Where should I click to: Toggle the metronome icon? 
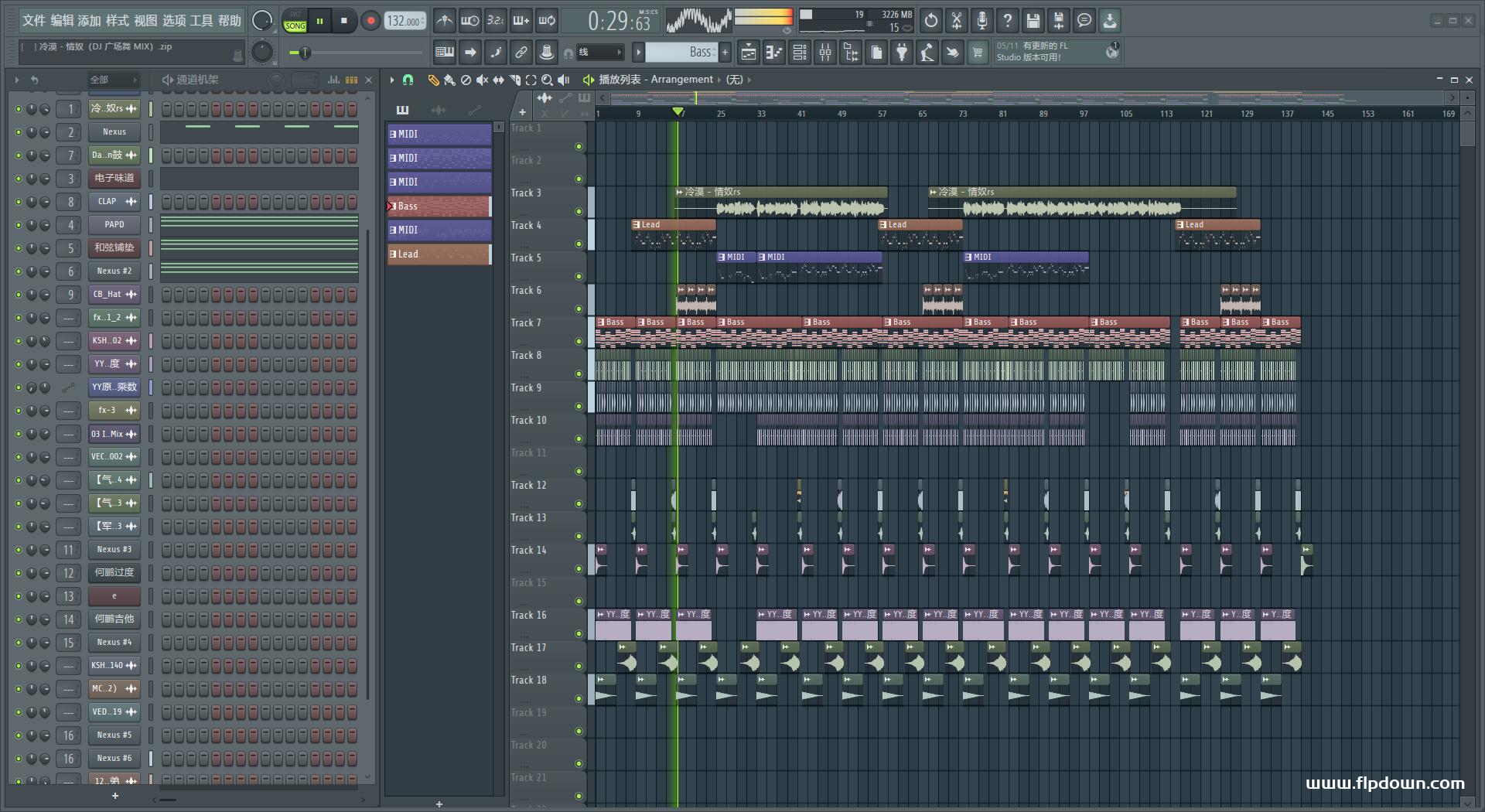tap(444, 21)
